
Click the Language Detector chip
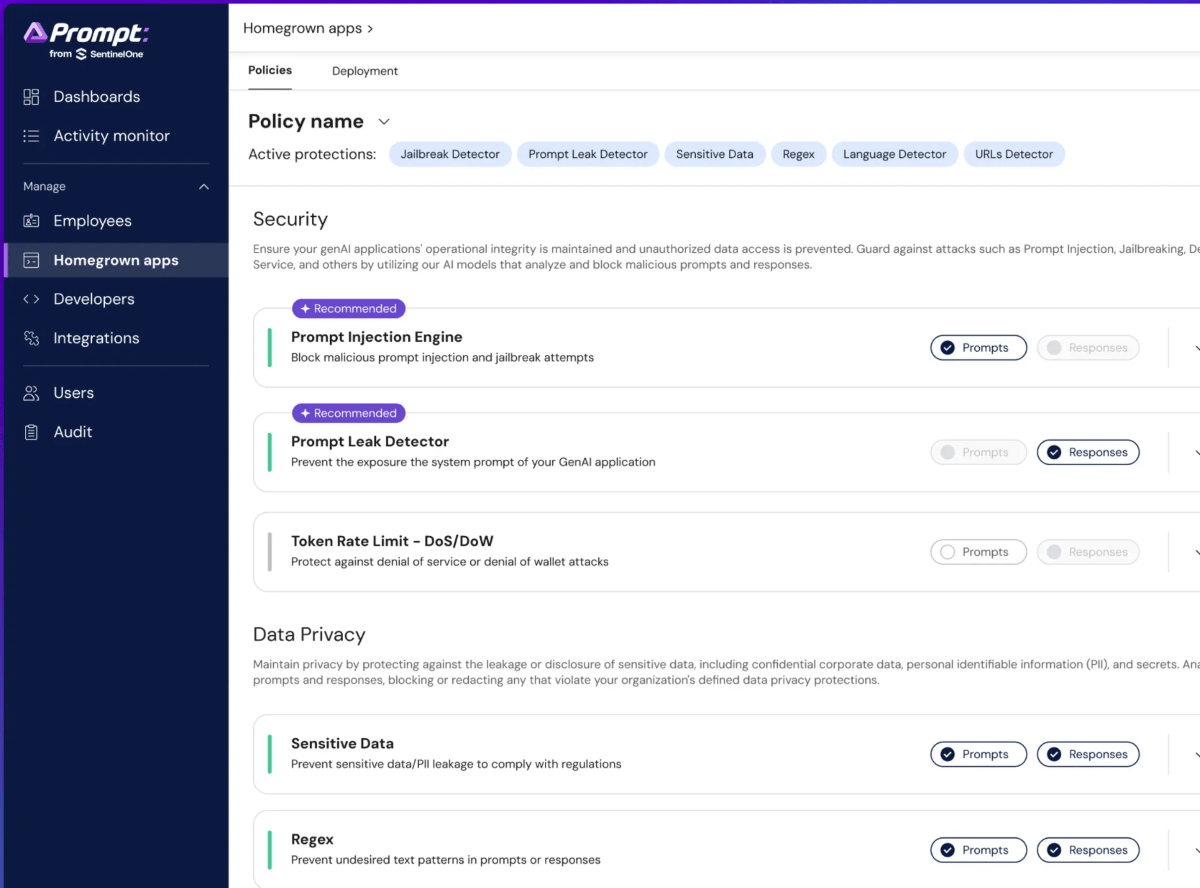tap(894, 154)
